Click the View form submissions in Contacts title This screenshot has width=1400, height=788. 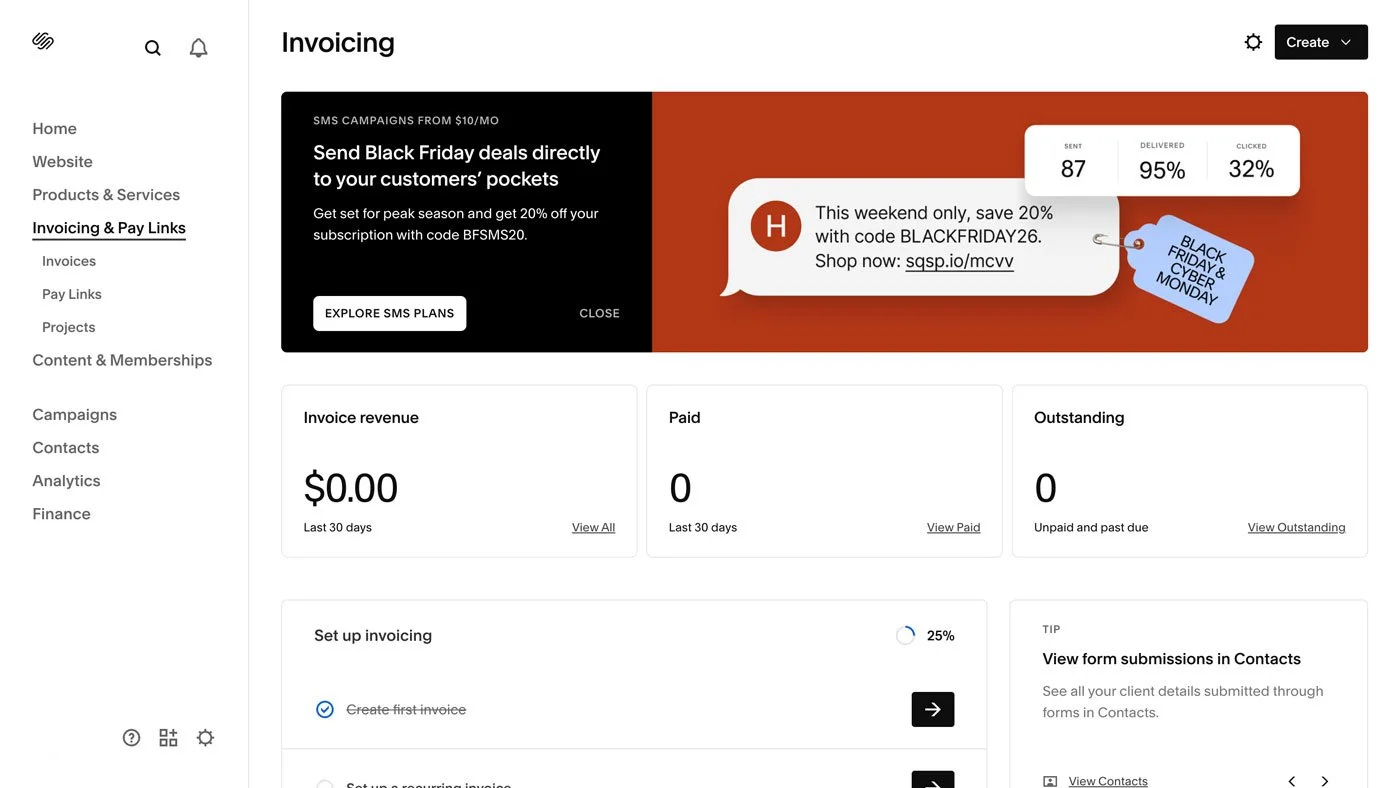pyautogui.click(x=1171, y=658)
